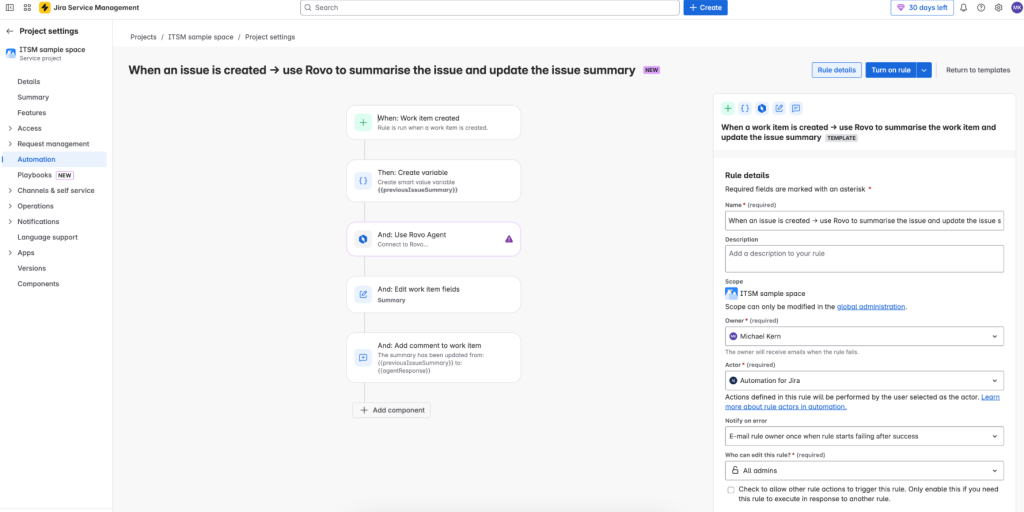
Task: Open Who can edit this rule dropdown
Action: (x=864, y=470)
